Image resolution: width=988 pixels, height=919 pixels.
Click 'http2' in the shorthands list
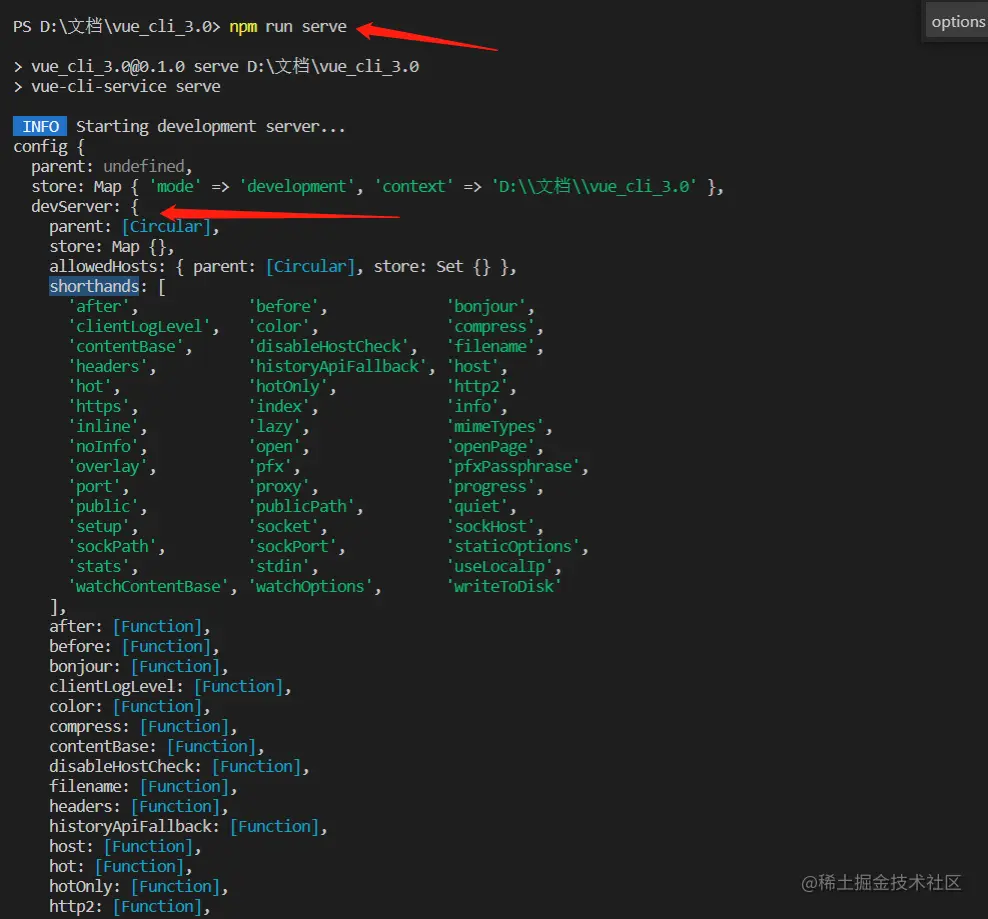point(477,386)
